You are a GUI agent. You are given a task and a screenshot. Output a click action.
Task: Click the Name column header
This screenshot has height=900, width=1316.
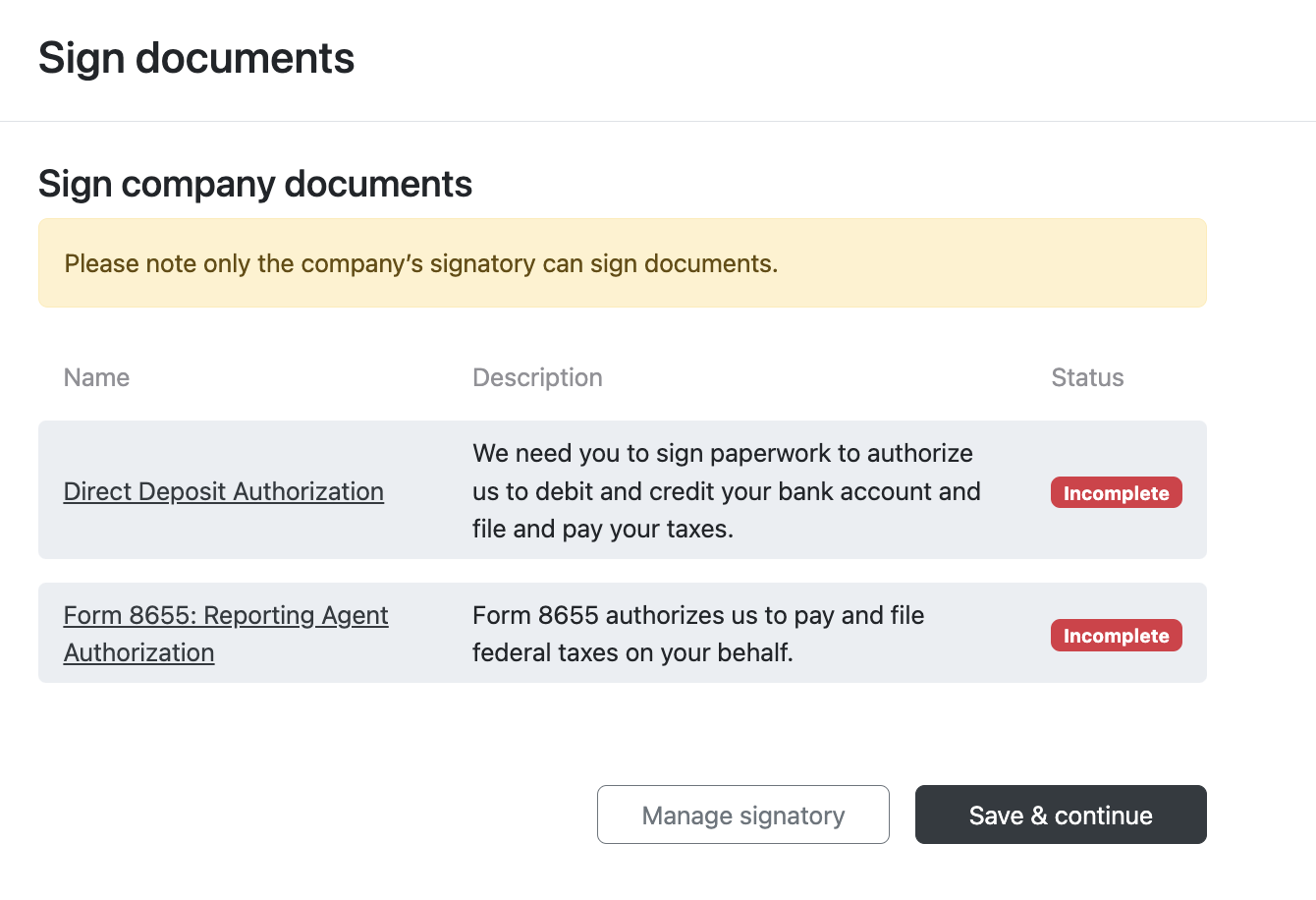[x=96, y=378]
